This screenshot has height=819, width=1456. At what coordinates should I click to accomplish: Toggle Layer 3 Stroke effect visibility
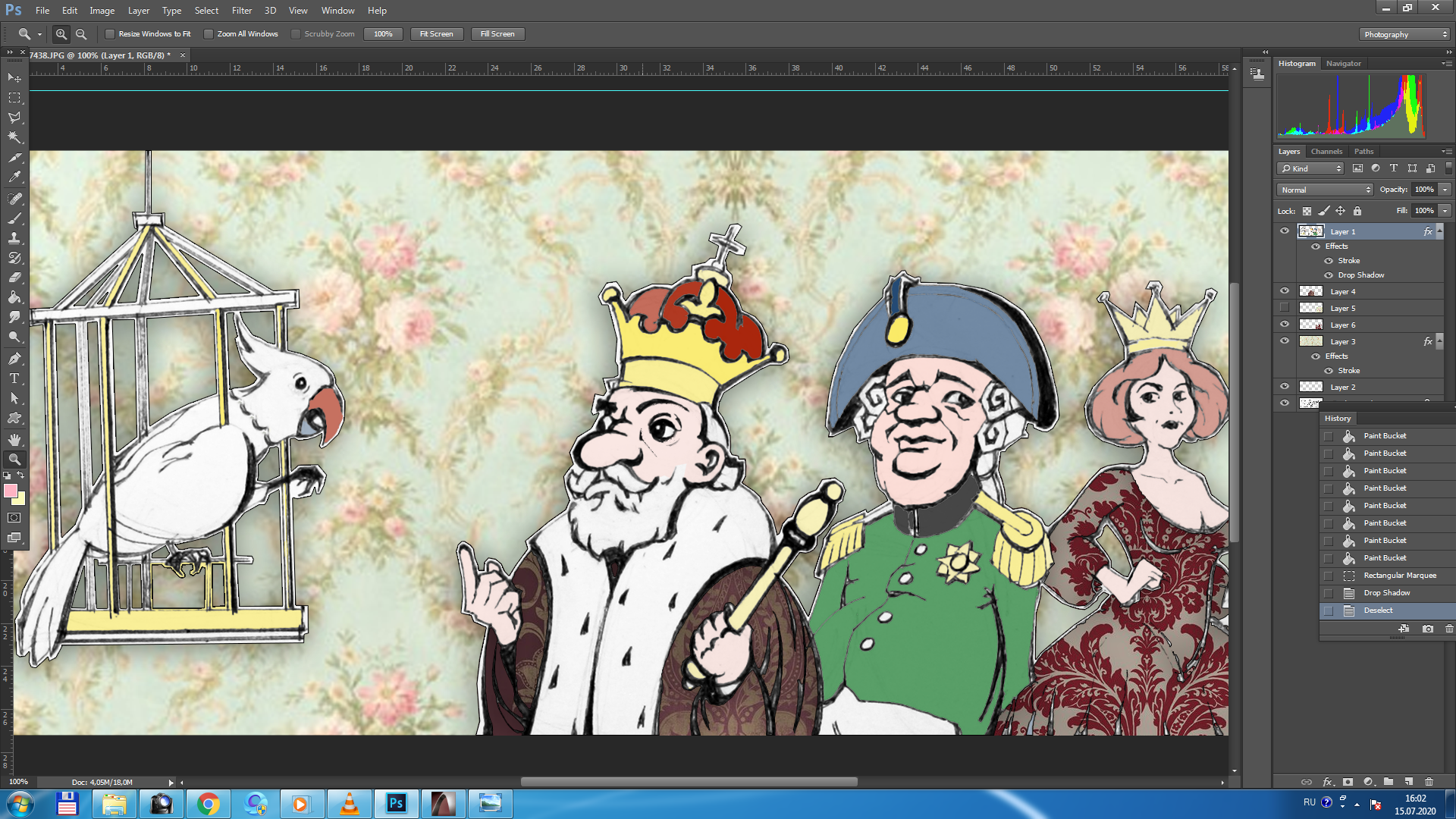pos(1329,371)
